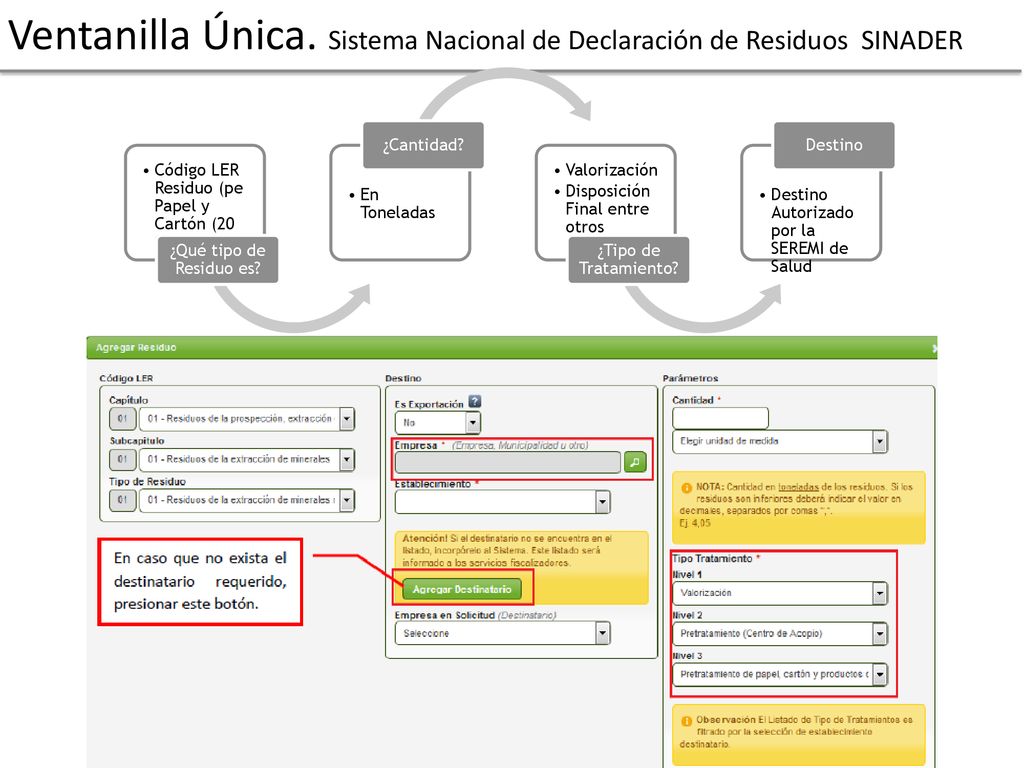Click the '¿Cantidad?' gray label box
The height and width of the screenshot is (768, 1024).
pos(423,145)
